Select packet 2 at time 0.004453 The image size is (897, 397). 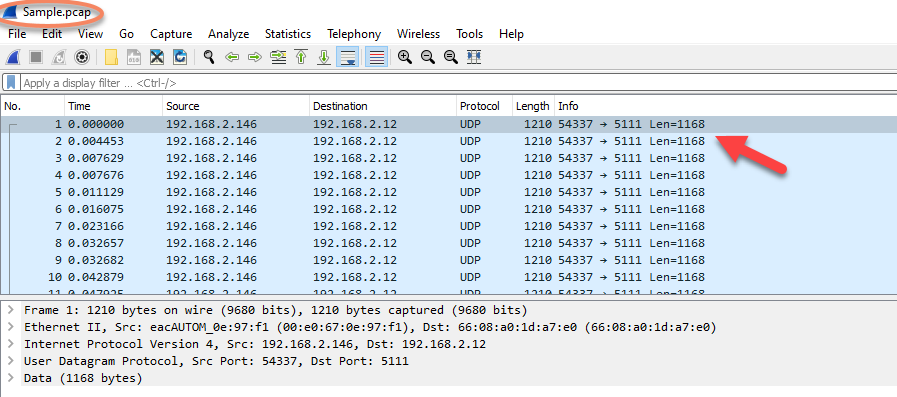(x=448, y=141)
